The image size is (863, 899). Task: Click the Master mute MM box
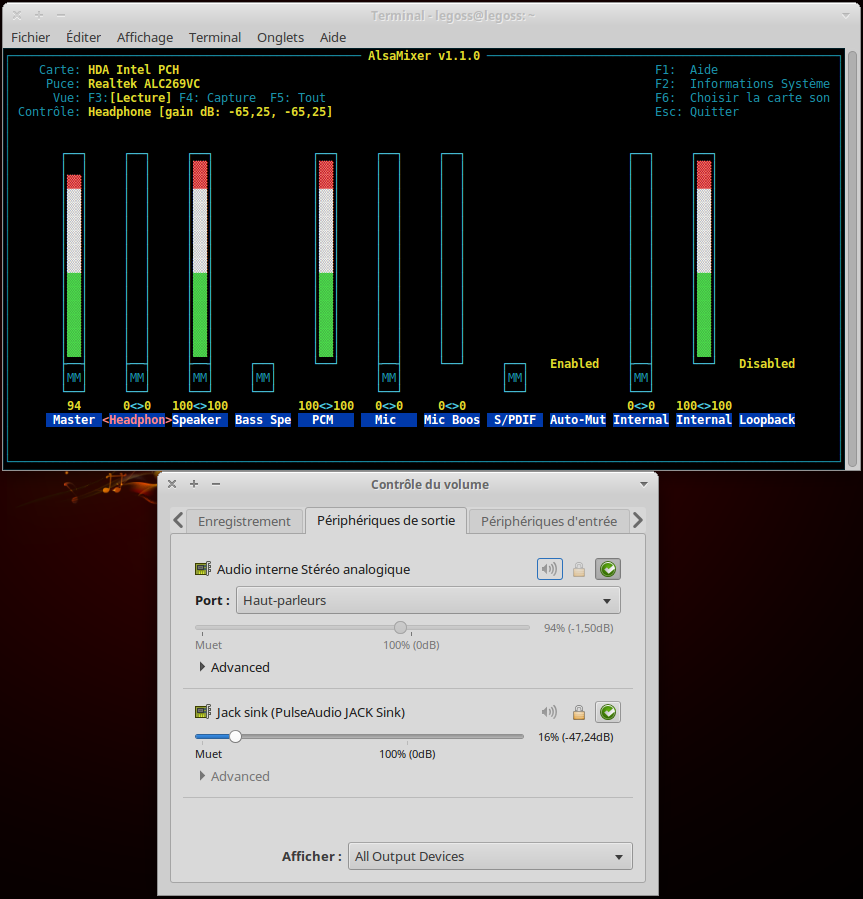click(x=74, y=378)
